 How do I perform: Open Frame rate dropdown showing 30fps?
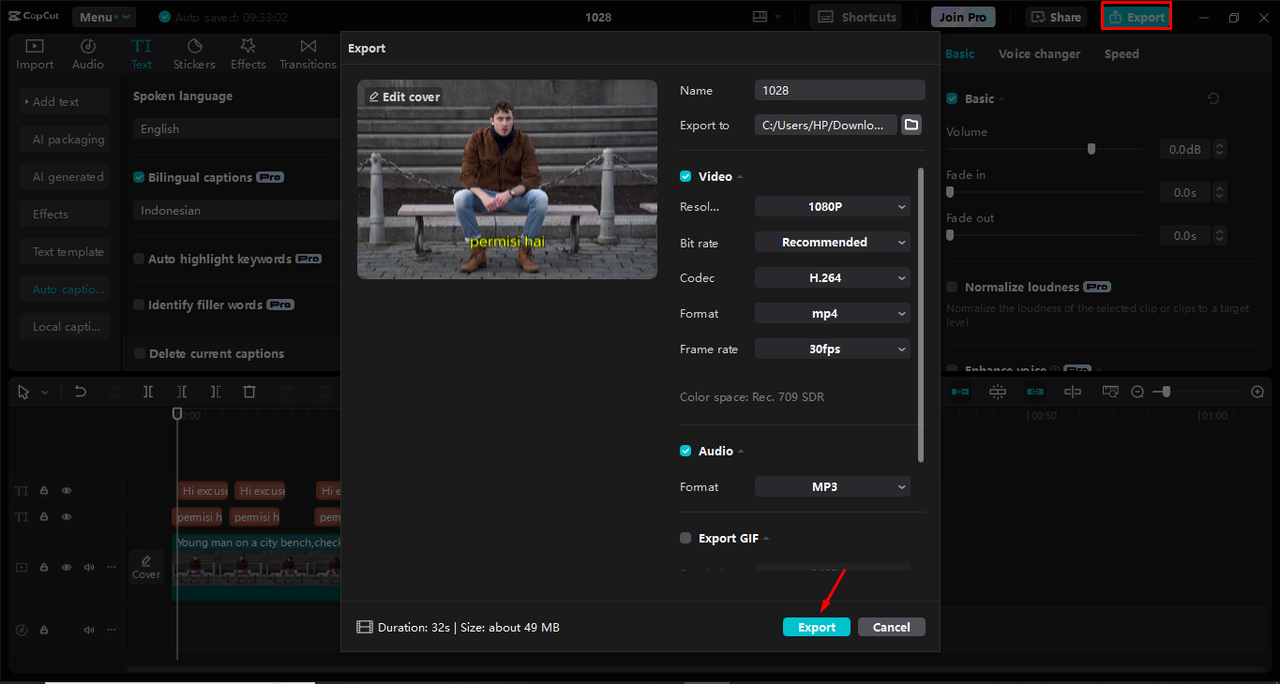tap(833, 349)
